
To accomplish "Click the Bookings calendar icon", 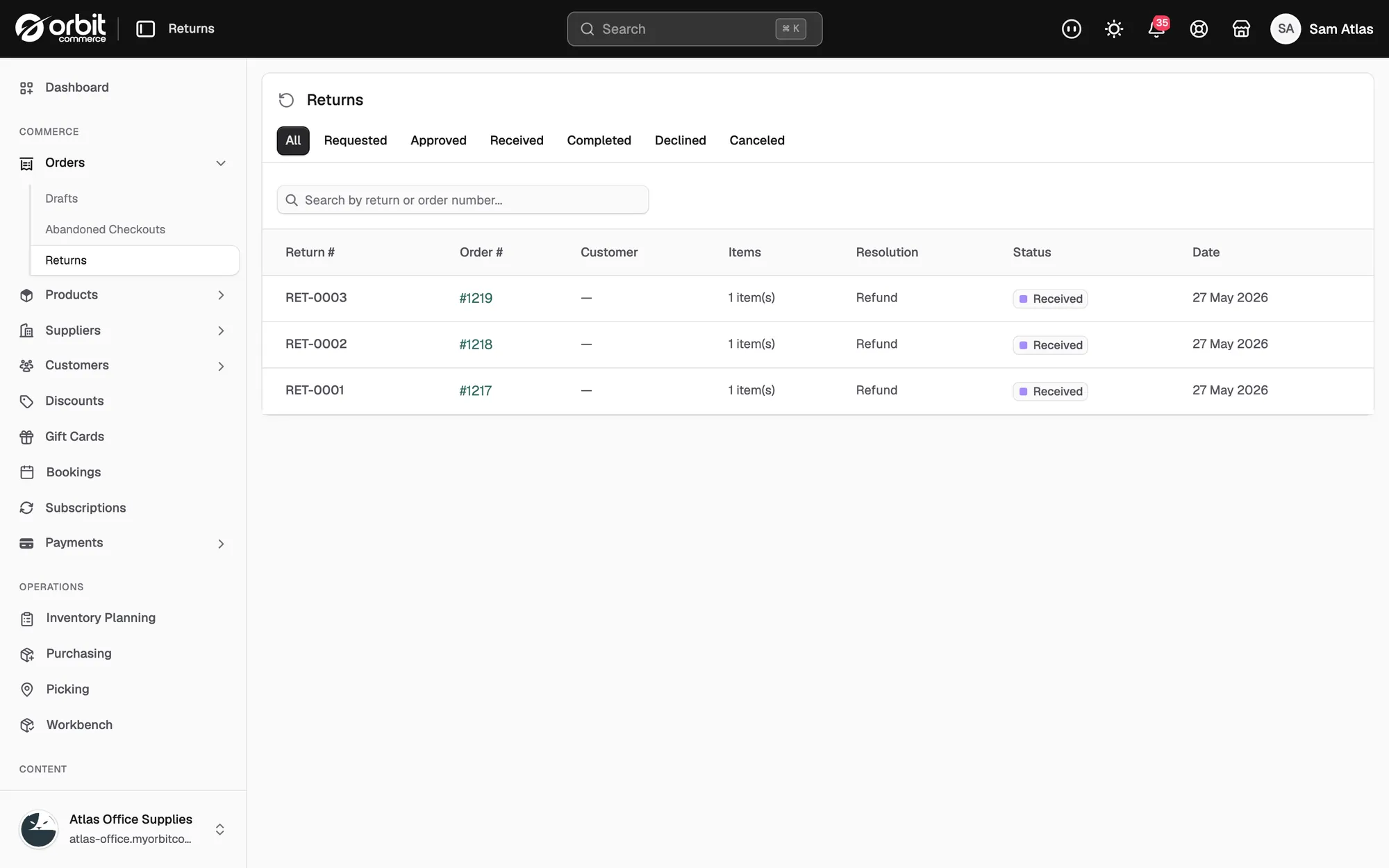I will point(27,472).
